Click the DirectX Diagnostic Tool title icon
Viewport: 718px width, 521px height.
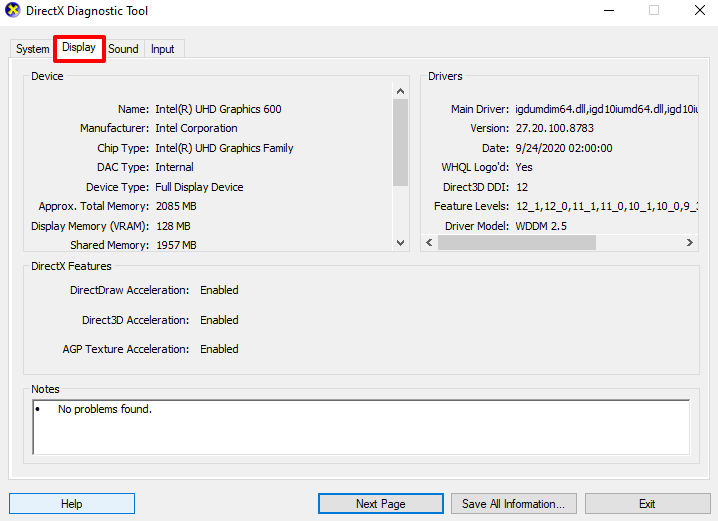point(12,10)
